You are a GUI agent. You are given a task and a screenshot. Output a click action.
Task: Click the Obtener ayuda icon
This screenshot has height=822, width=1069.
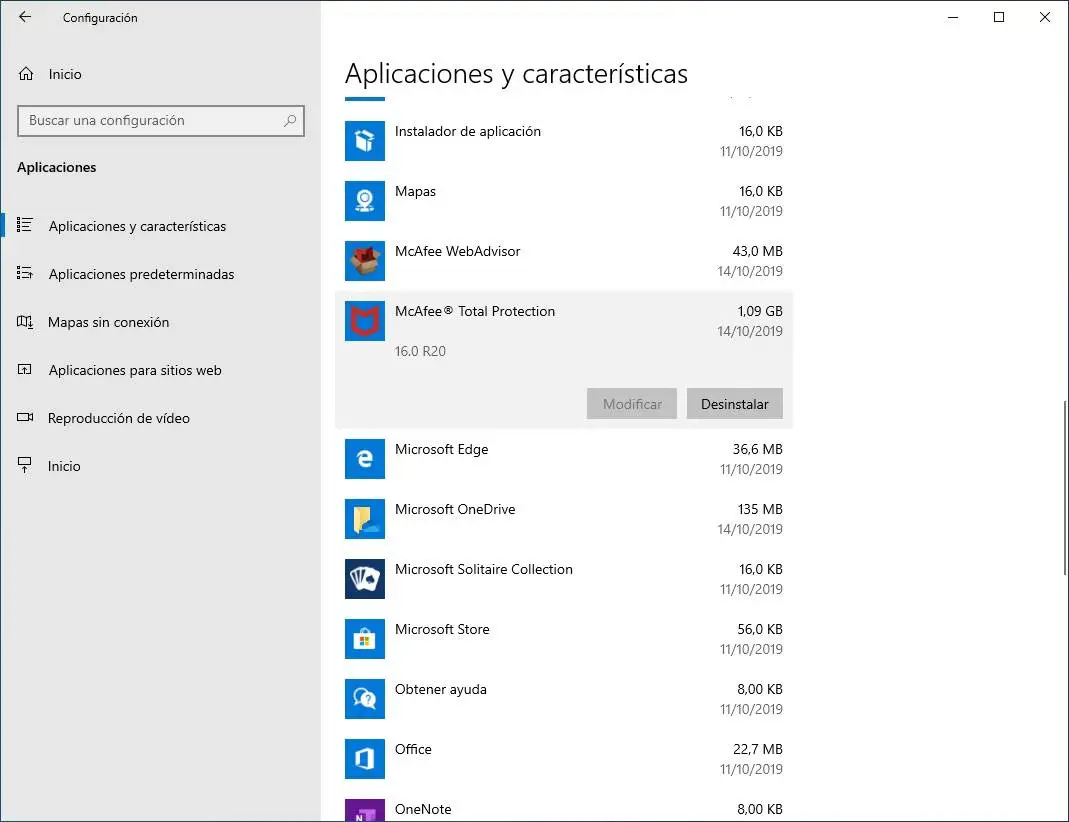(x=365, y=699)
